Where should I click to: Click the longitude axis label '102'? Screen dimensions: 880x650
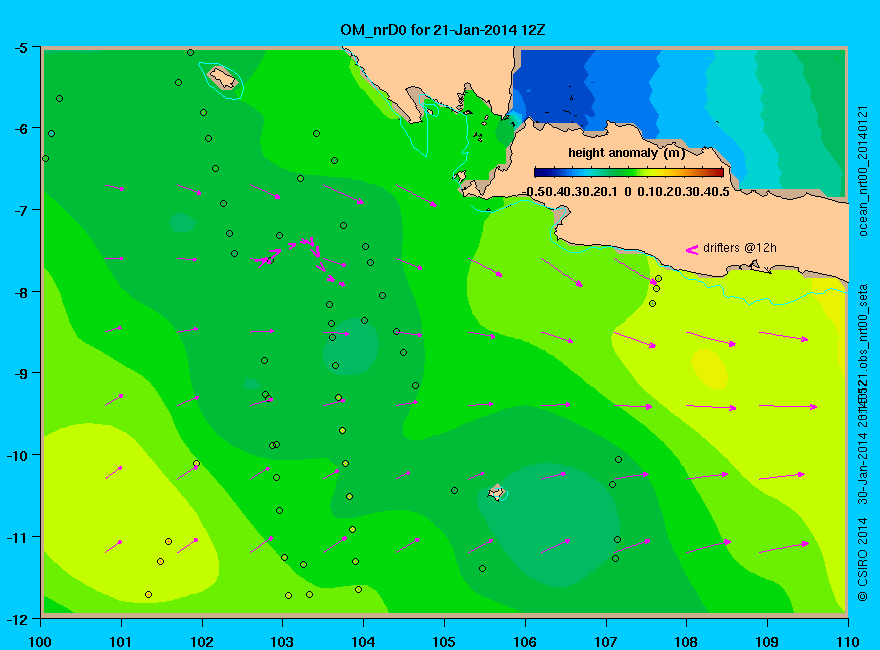pos(201,642)
